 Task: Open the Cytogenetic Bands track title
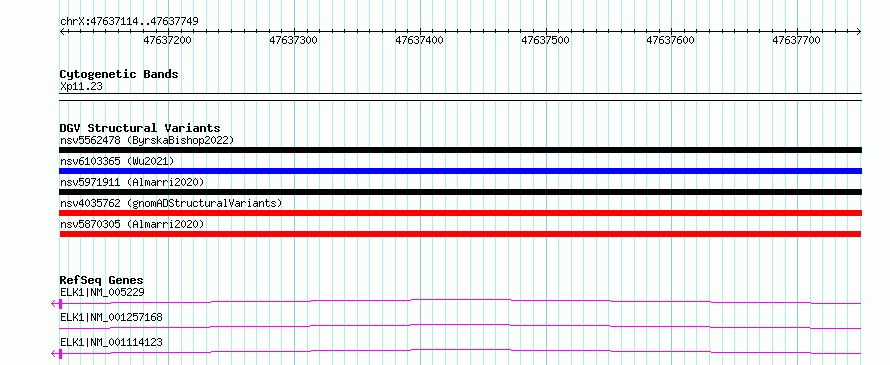119,74
